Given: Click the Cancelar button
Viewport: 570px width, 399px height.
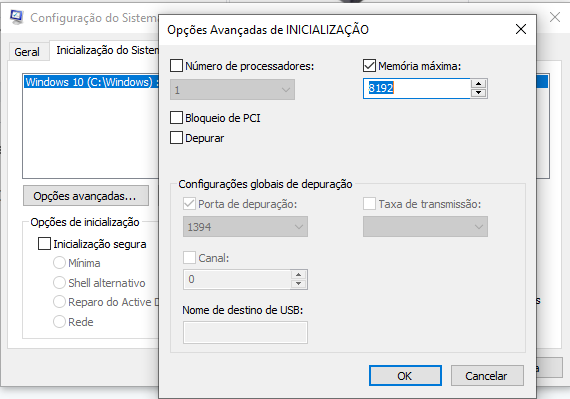Looking at the screenshot, I should (x=487, y=376).
